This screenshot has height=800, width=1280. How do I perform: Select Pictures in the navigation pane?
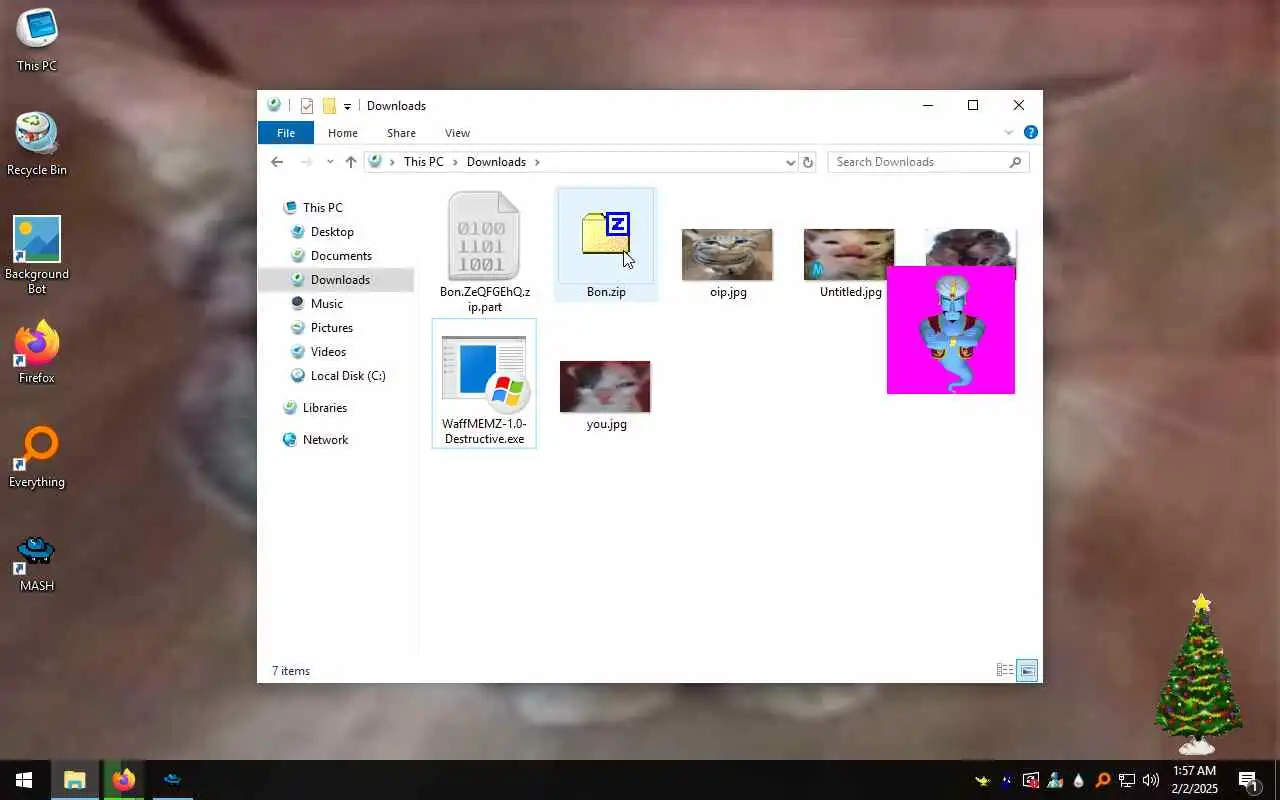pos(332,328)
